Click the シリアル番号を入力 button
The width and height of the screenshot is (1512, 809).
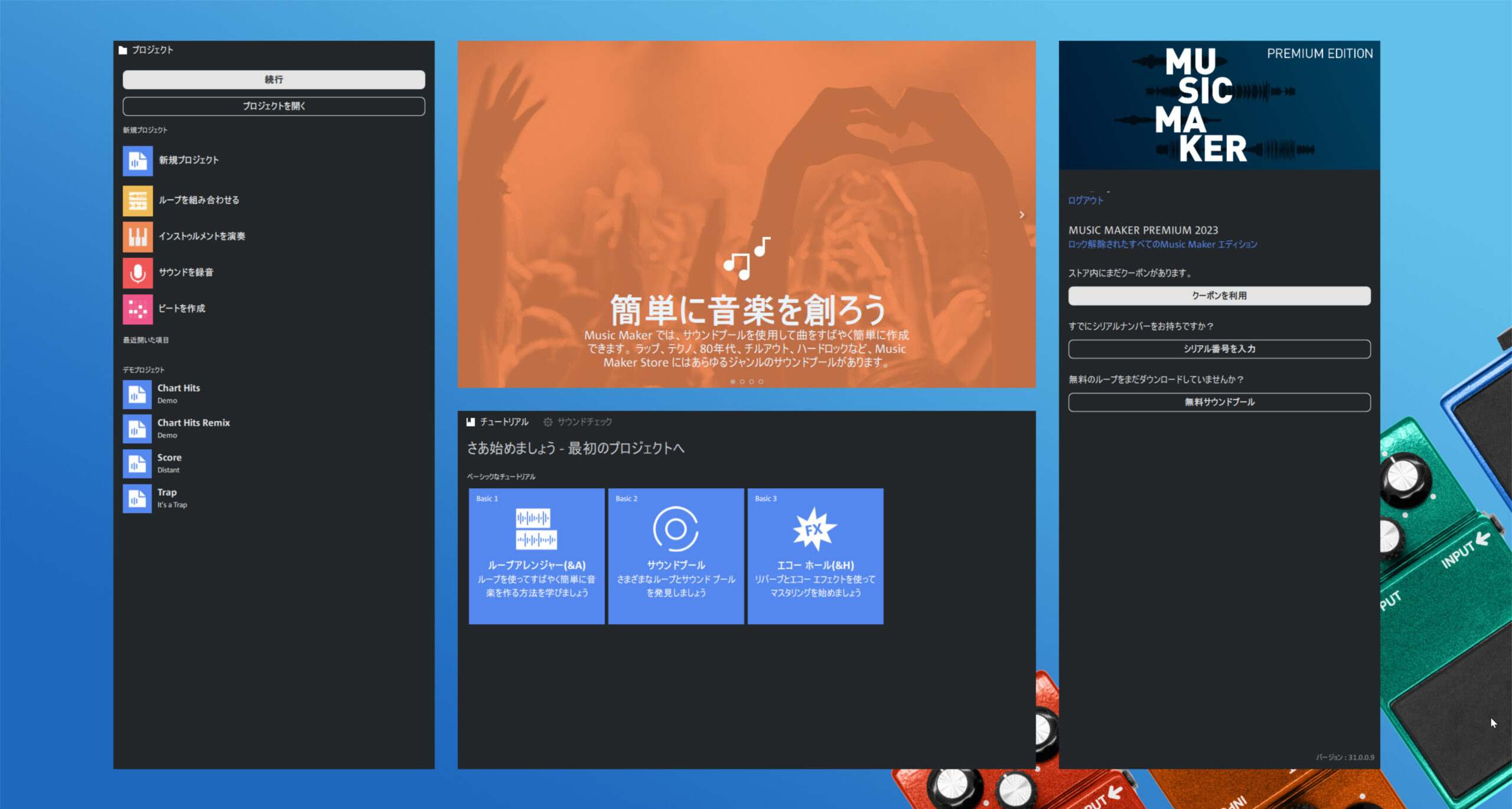click(x=1219, y=349)
